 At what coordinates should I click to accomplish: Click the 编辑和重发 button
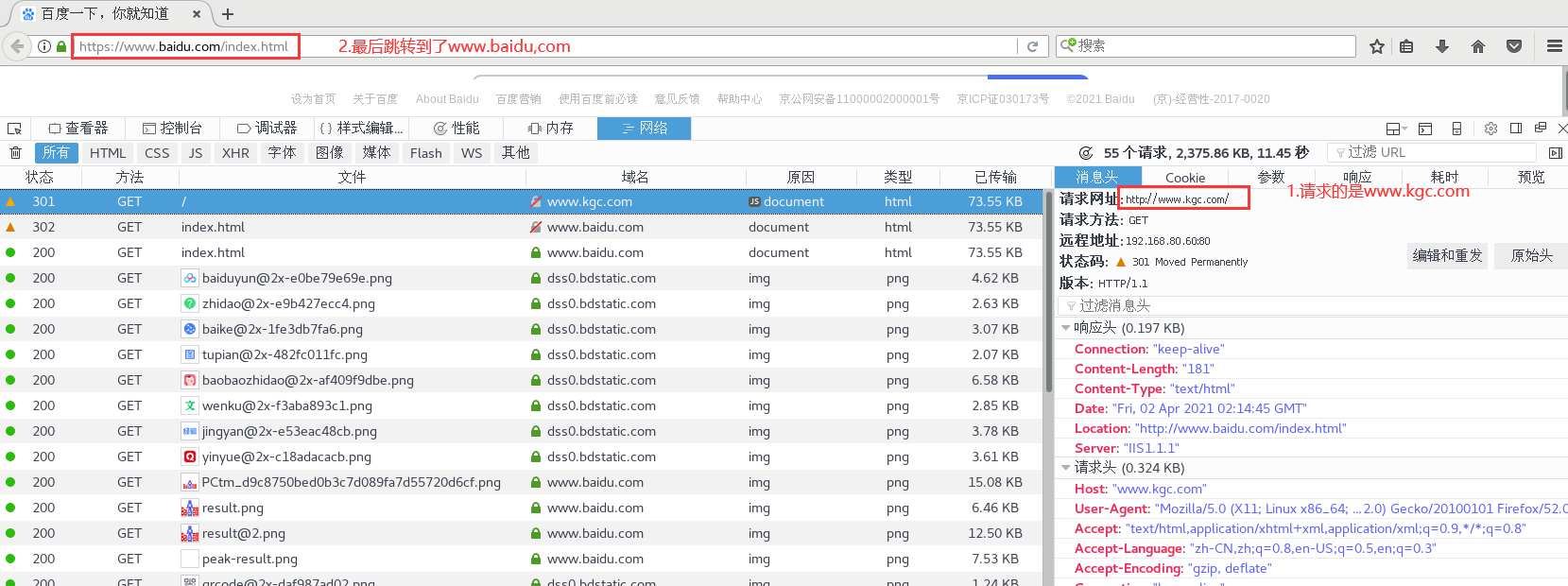tap(1448, 255)
